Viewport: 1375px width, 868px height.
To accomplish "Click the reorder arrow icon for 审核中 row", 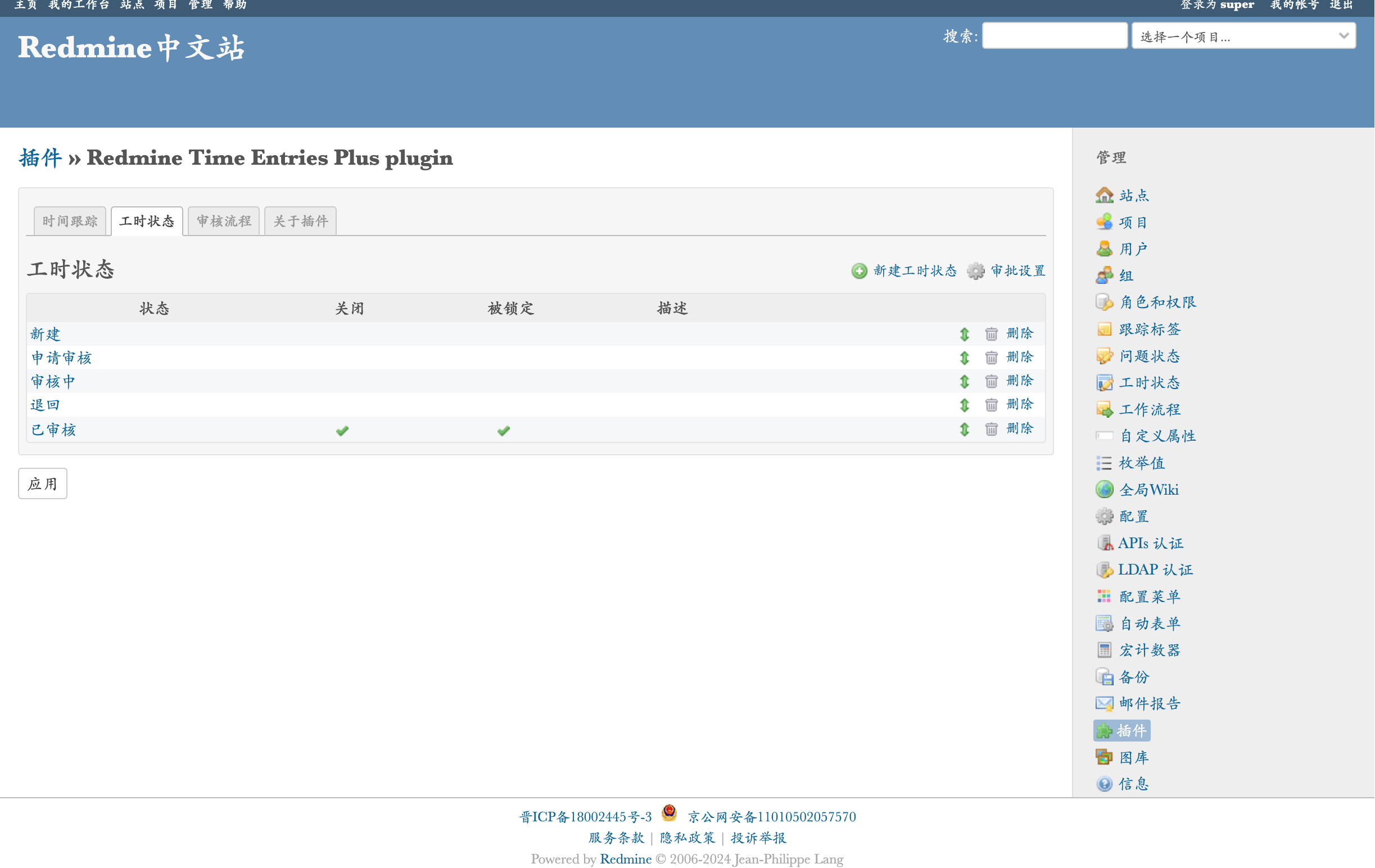I will point(965,381).
